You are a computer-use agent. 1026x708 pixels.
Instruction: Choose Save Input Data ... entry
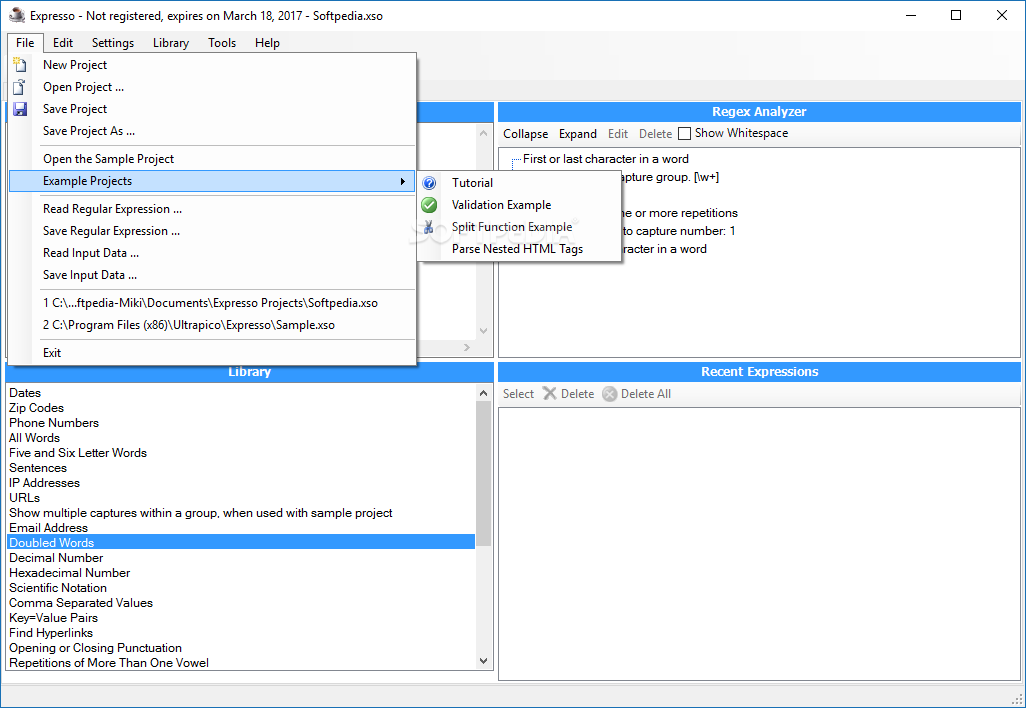213,275
